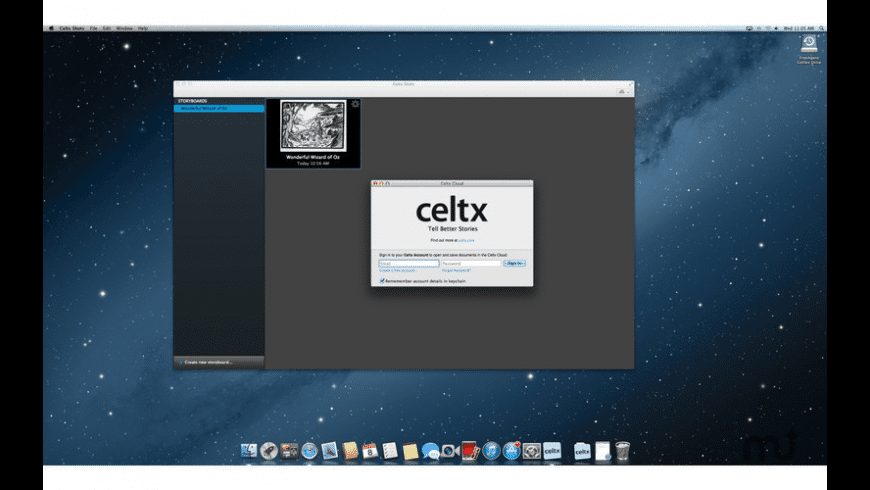Select the Wonderful Wizard of Oz storyboard thumbnail
The width and height of the screenshot is (870, 490).
(x=313, y=133)
